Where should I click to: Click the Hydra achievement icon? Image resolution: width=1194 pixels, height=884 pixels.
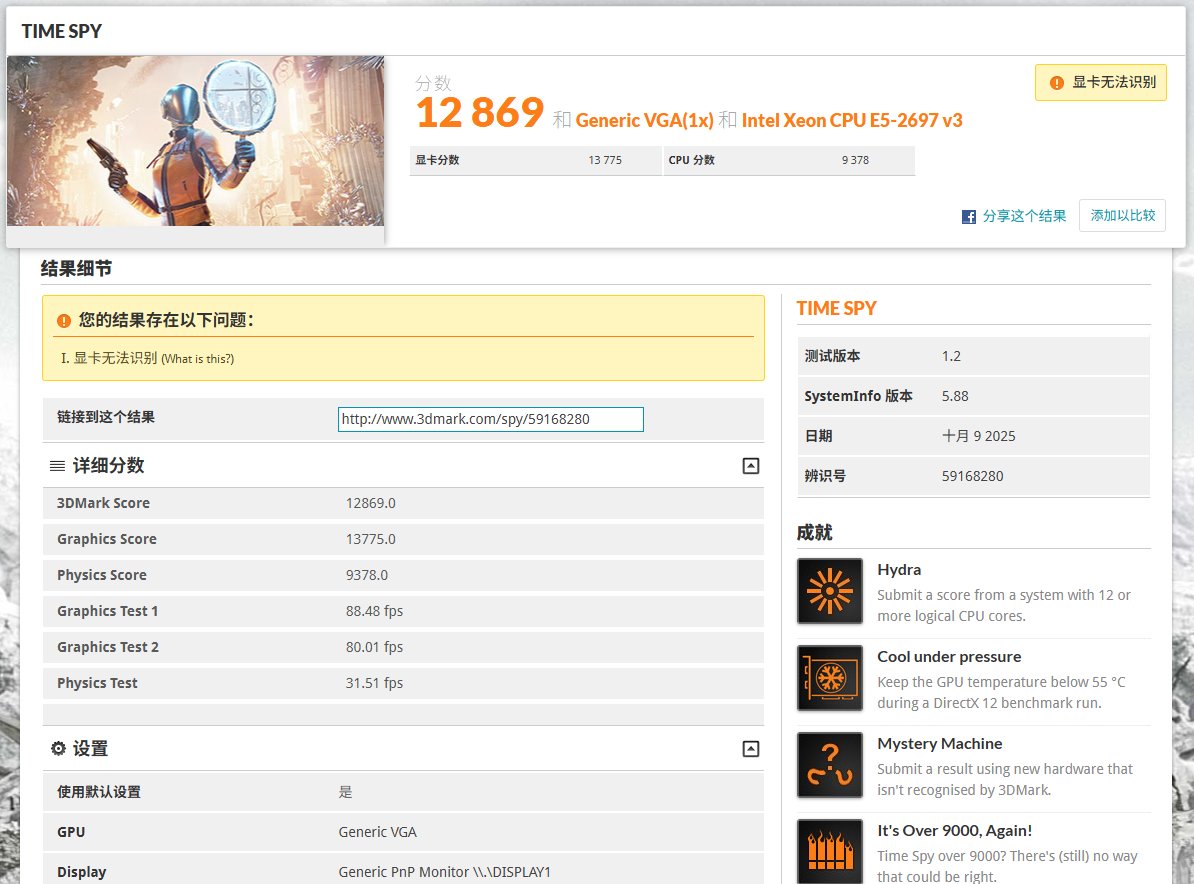tap(830, 591)
